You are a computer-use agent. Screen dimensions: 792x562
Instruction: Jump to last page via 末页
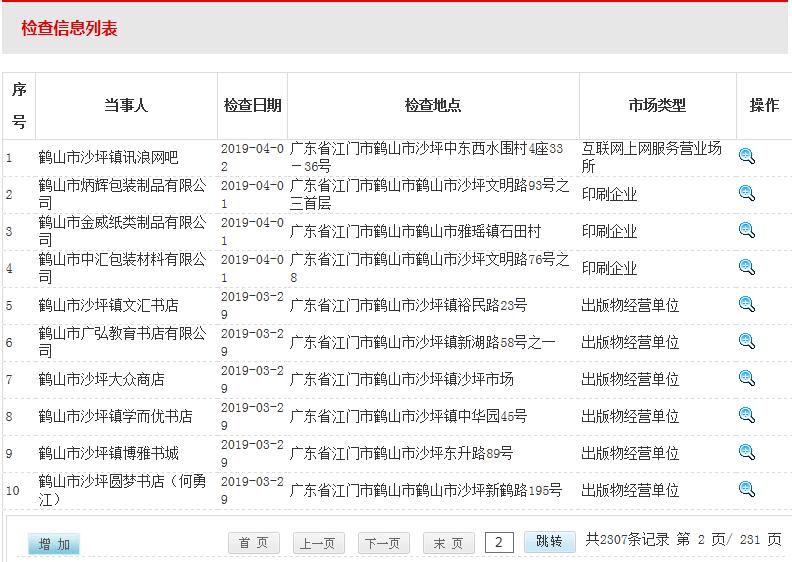[448, 543]
